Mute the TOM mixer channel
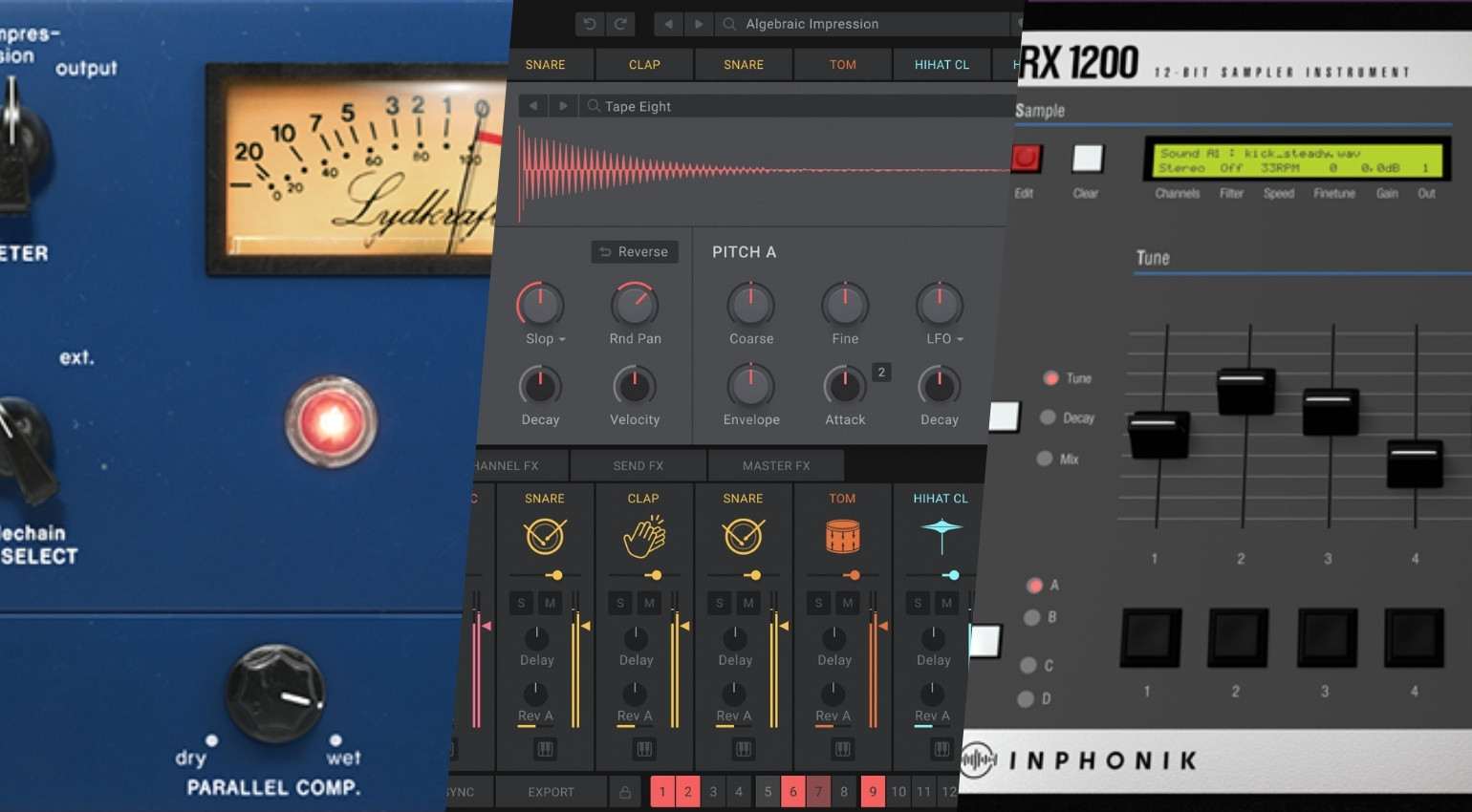 (x=847, y=603)
